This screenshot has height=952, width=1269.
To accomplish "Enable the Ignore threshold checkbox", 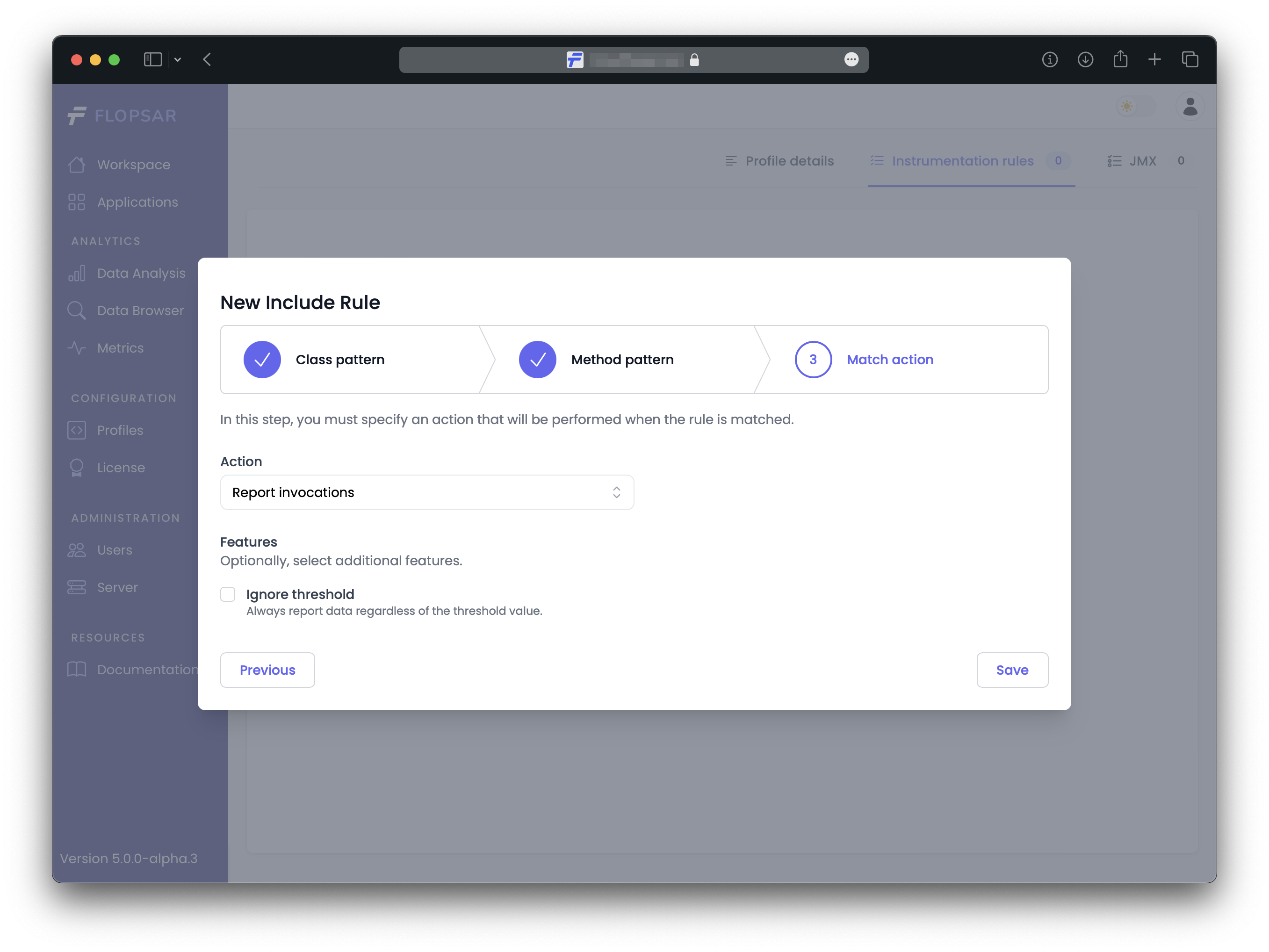I will point(228,594).
